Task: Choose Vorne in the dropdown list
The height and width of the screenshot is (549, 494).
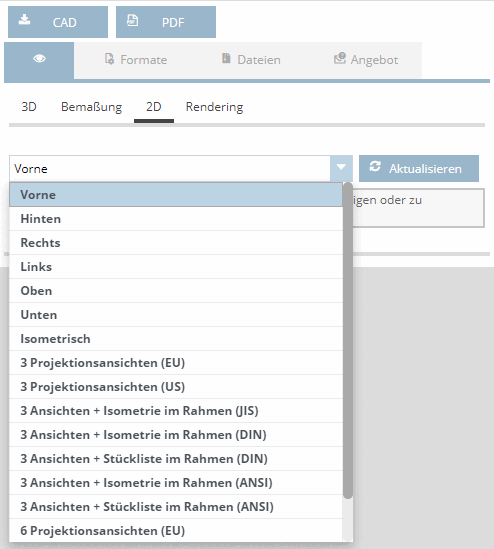Action: click(176, 195)
